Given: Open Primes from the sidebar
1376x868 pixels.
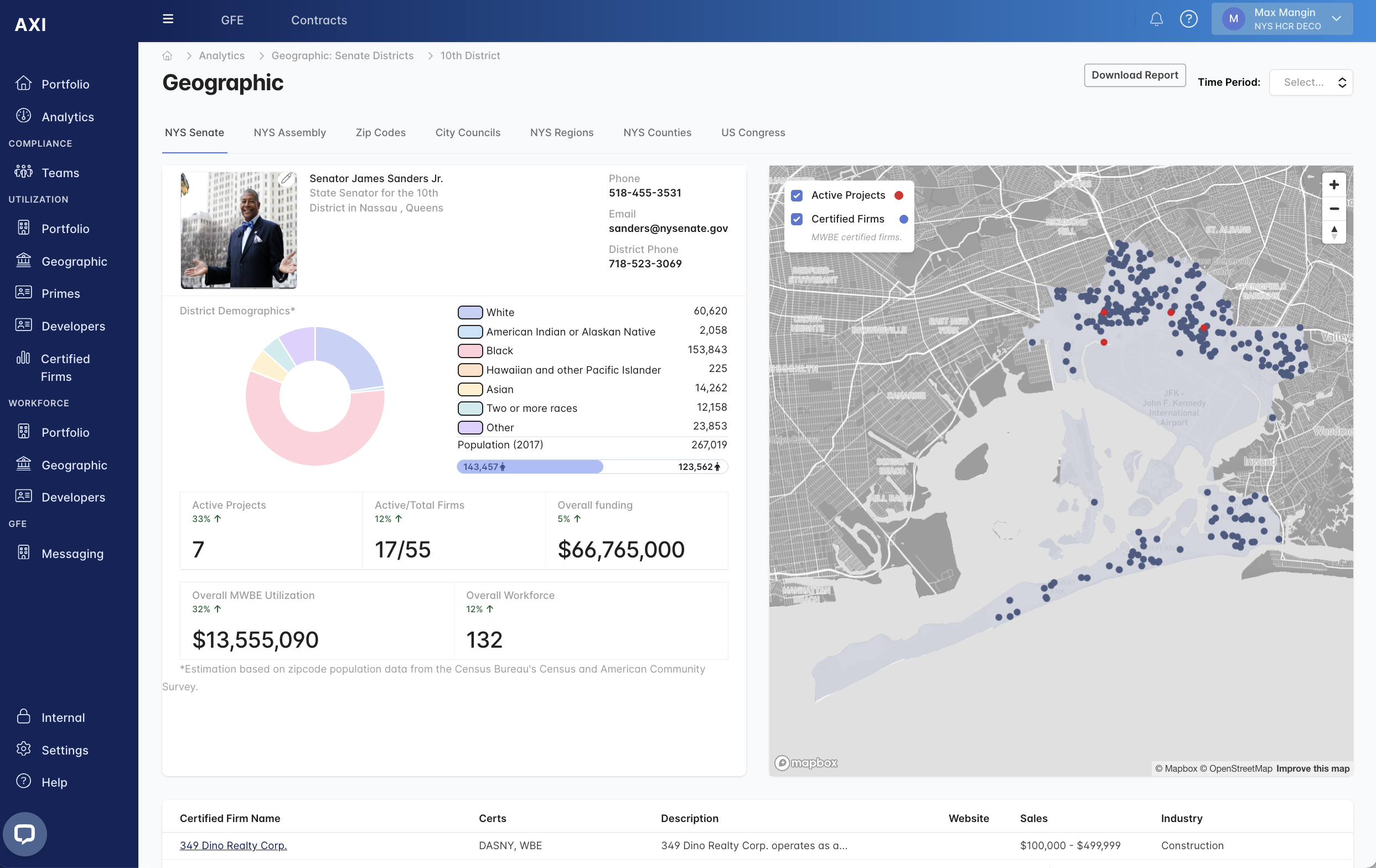Looking at the screenshot, I should tap(60, 293).
